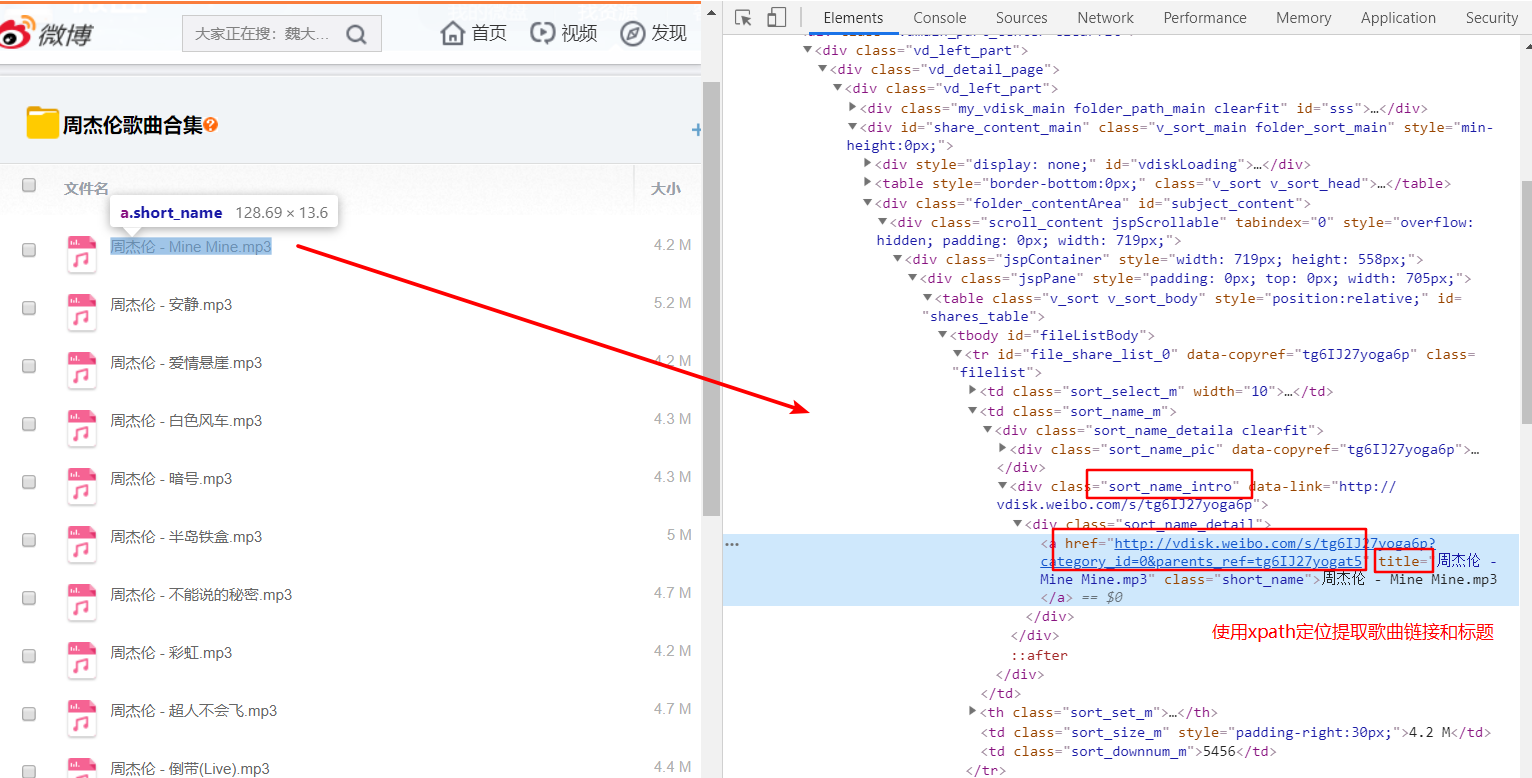Click music file icon for 不能说的秘密.mp3
This screenshot has height=778, width=1532.
[81, 602]
